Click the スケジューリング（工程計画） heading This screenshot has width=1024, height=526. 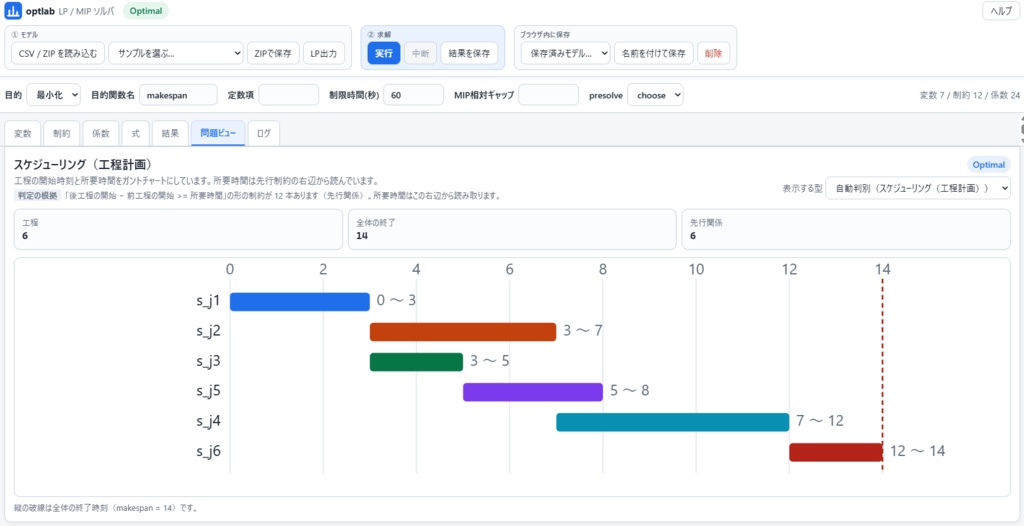(83, 165)
